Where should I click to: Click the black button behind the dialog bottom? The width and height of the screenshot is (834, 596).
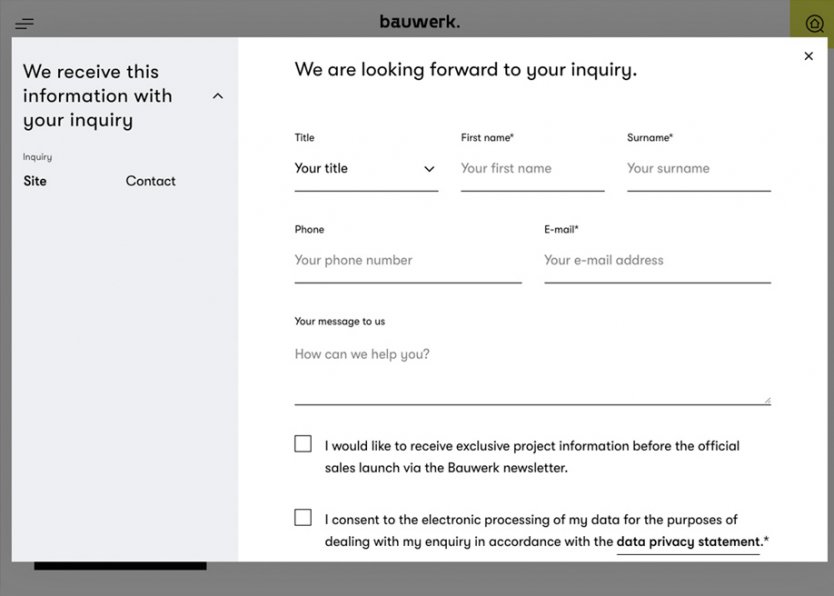[120, 566]
